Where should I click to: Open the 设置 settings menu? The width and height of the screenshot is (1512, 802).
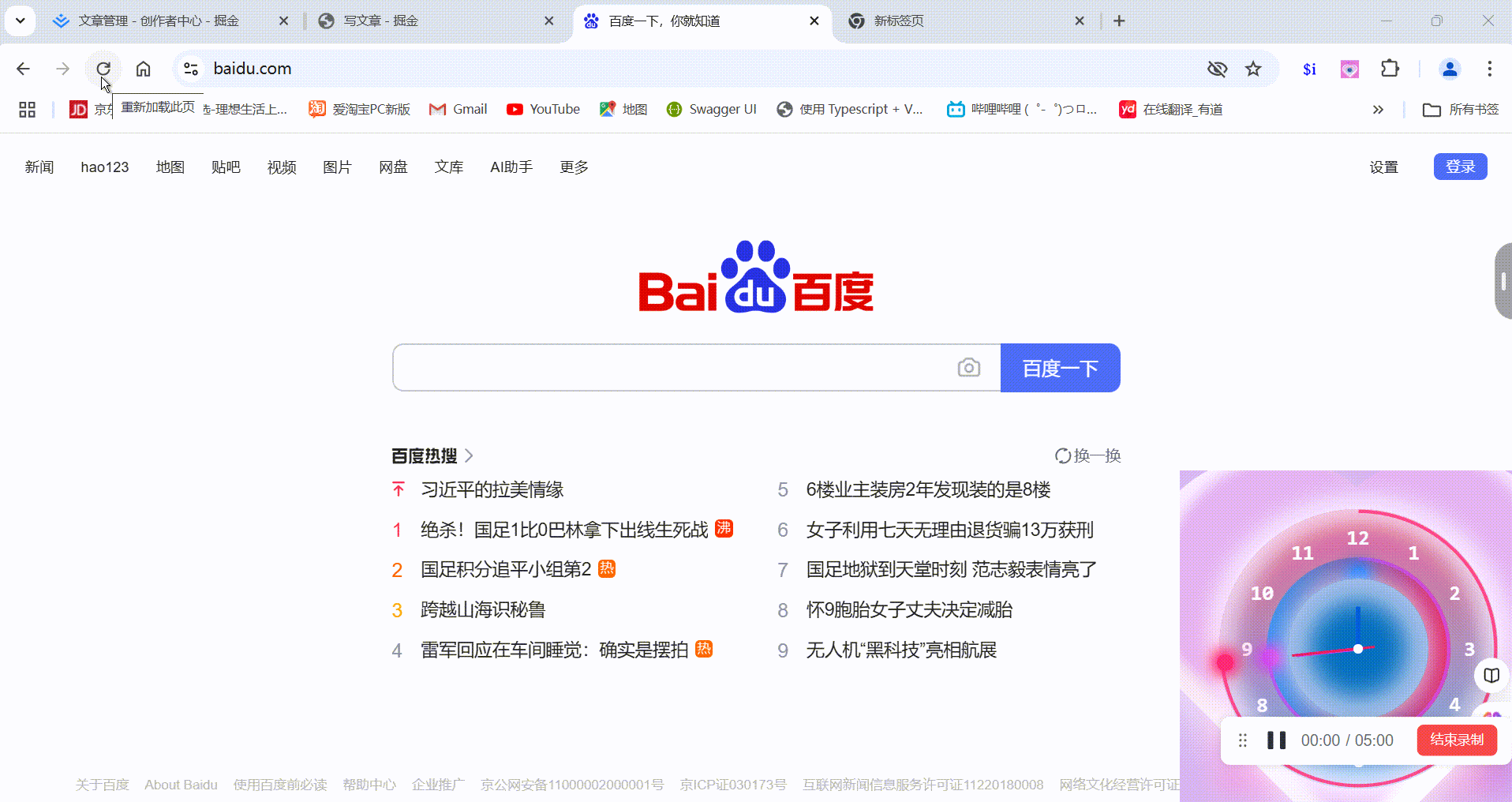point(1383,167)
